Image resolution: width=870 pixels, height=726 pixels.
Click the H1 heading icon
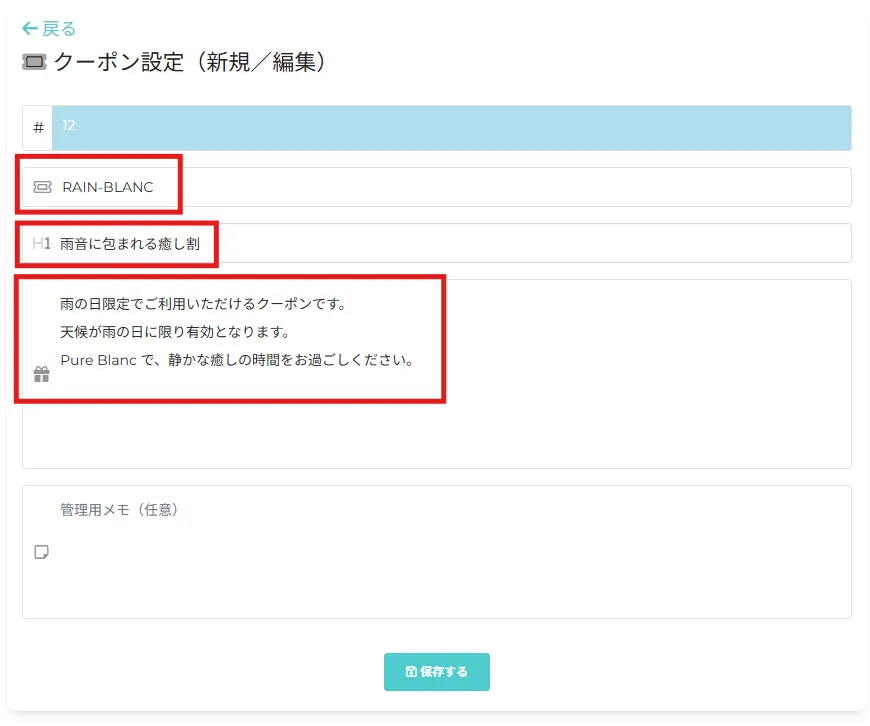[41, 243]
